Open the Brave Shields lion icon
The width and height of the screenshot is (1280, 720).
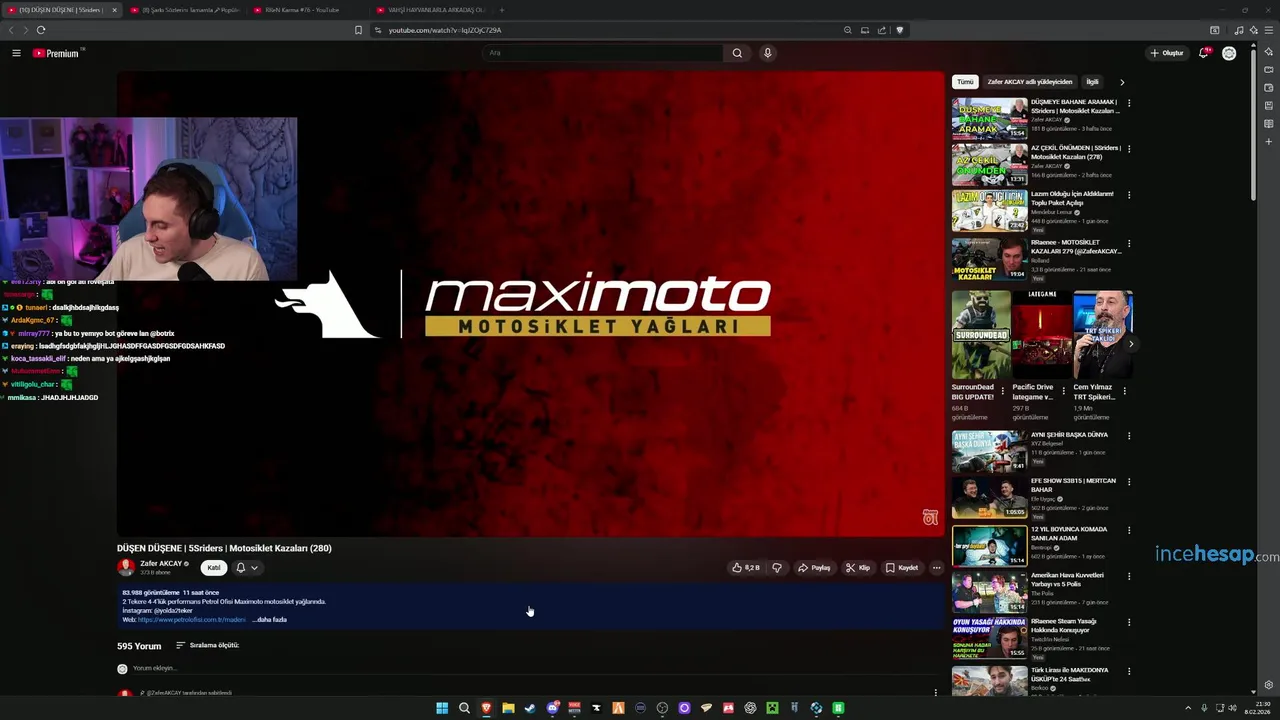coord(899,30)
